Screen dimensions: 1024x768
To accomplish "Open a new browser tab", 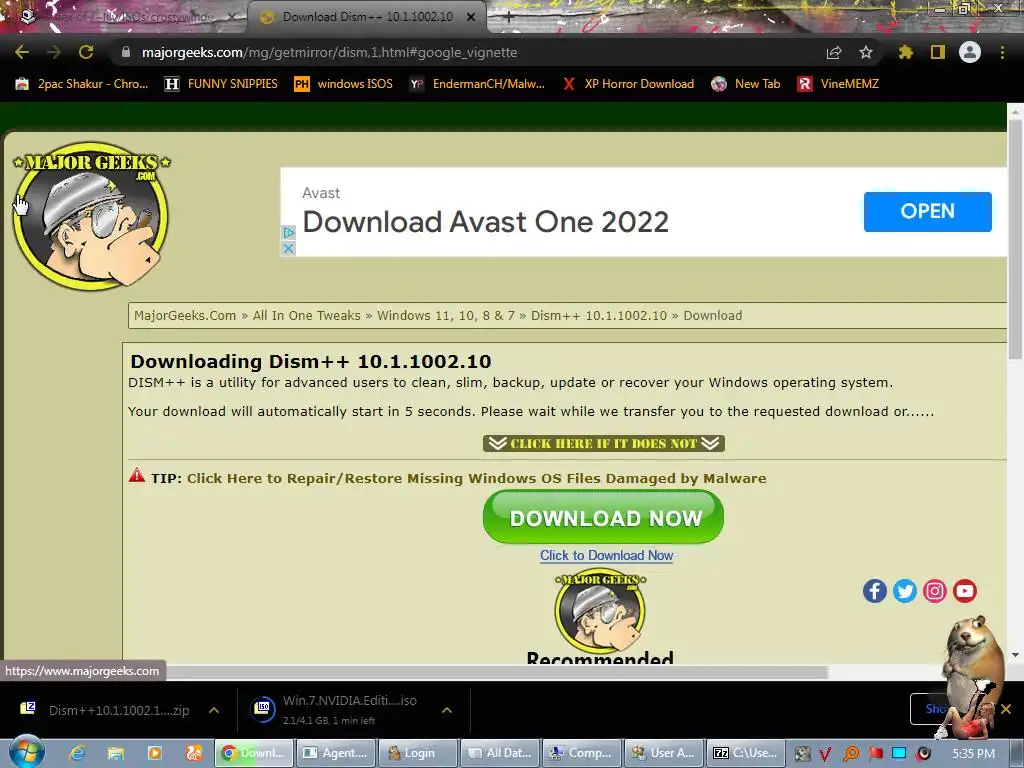I will (507, 17).
